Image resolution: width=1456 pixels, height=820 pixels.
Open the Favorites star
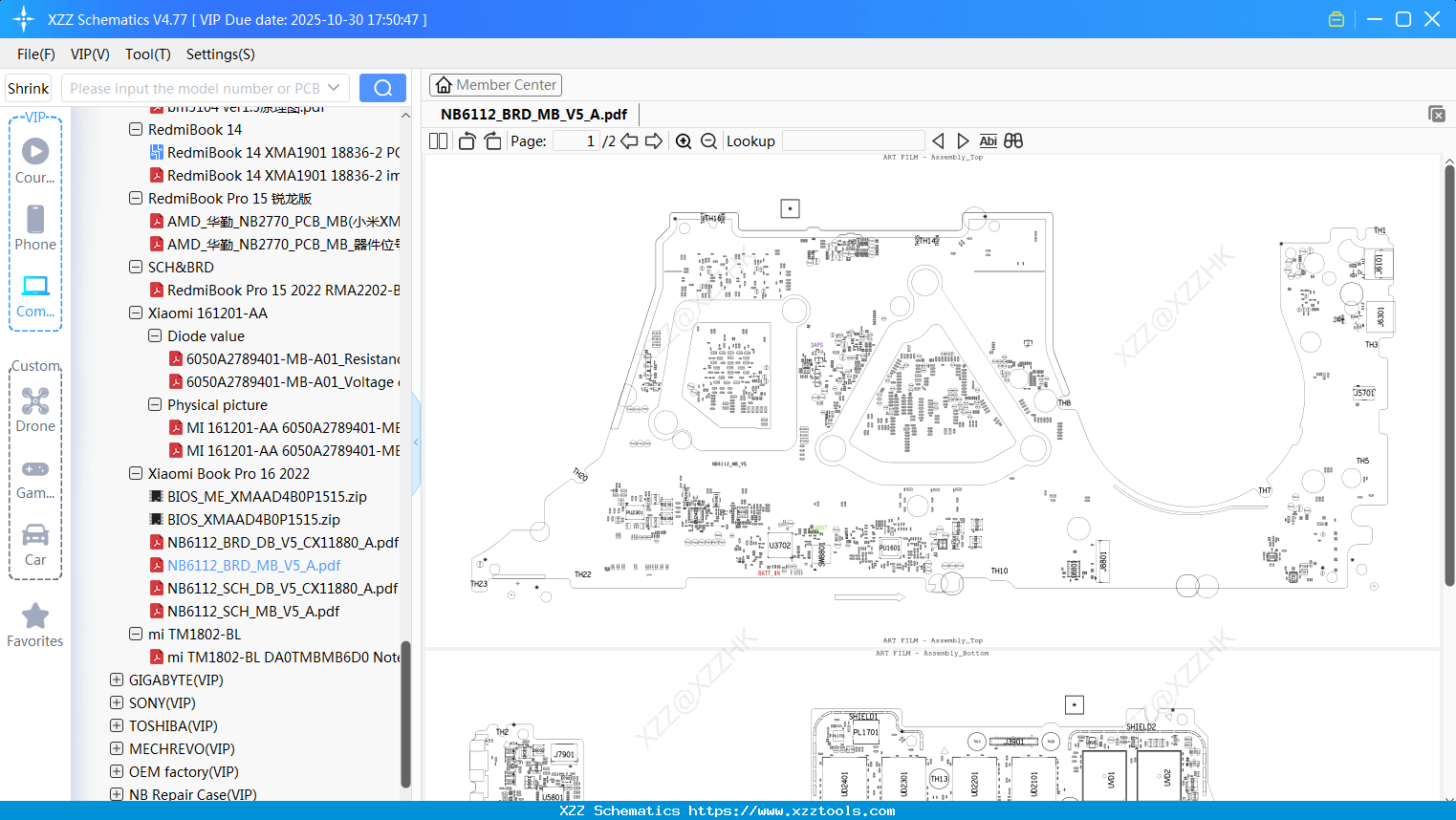tap(35, 625)
